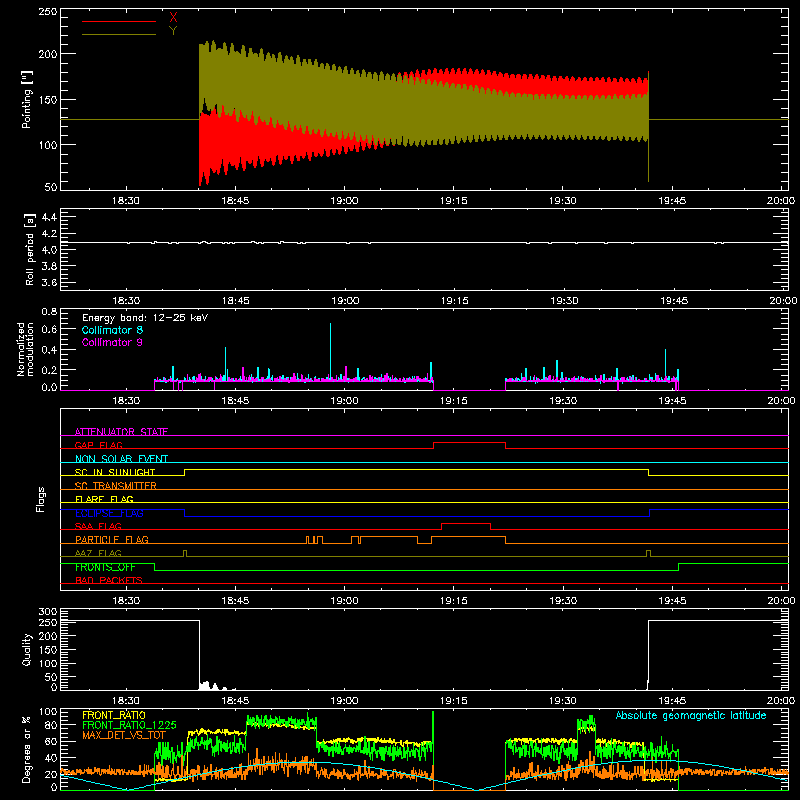Click the 19:15 tick label under Quality plot
Image resolution: width=800 pixels, height=800 pixels.
pyautogui.click(x=454, y=701)
